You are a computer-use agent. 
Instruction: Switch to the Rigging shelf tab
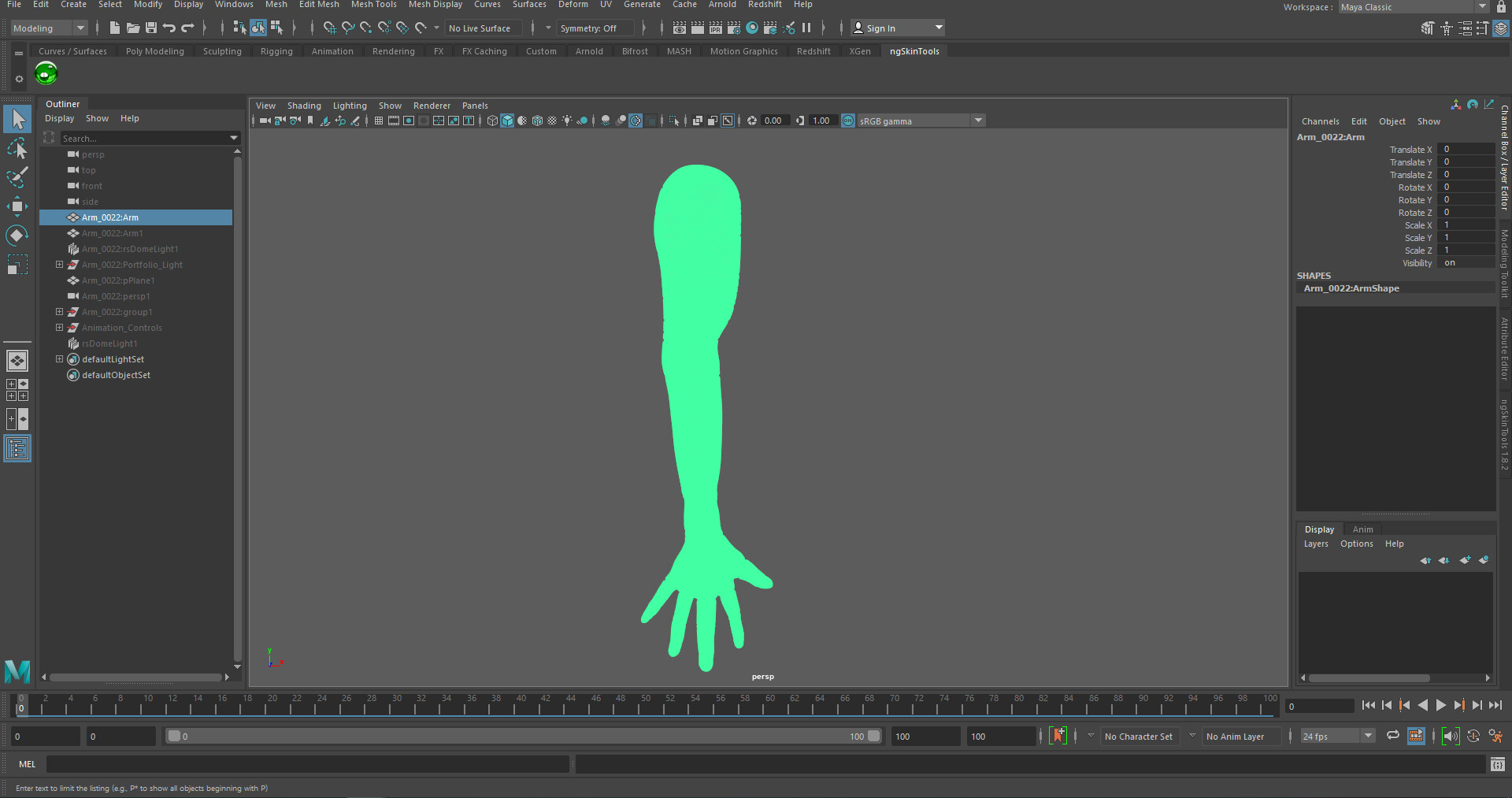coord(276,51)
